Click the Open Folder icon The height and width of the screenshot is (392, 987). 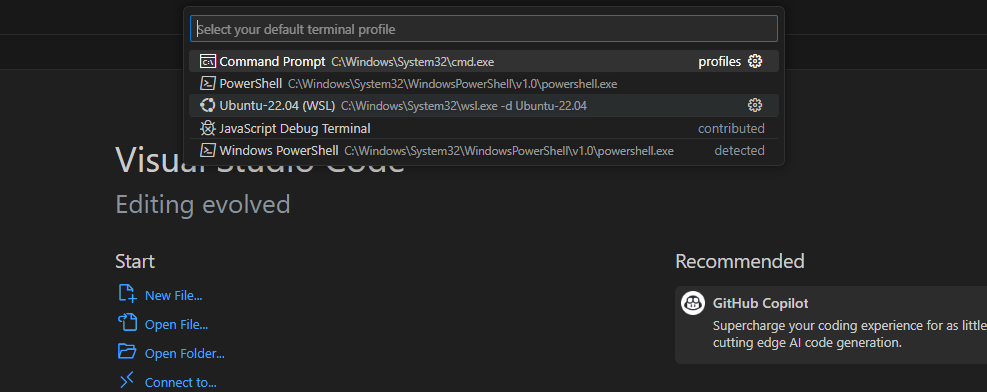(127, 351)
